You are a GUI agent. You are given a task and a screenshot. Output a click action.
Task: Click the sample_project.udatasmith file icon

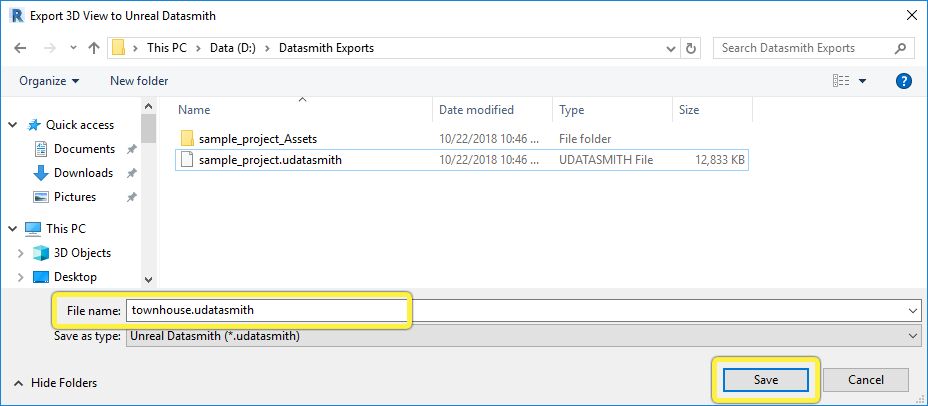coord(187,160)
